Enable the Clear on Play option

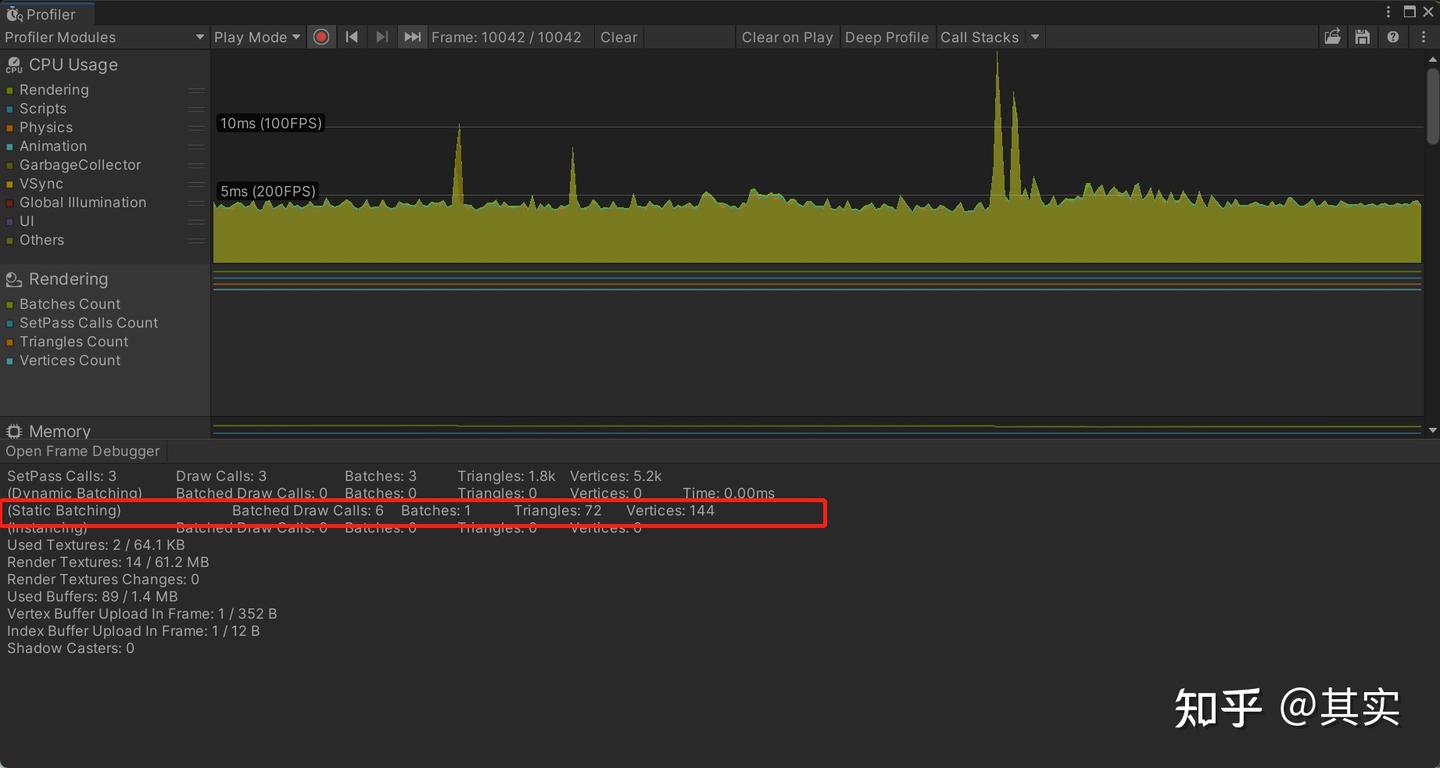[787, 37]
